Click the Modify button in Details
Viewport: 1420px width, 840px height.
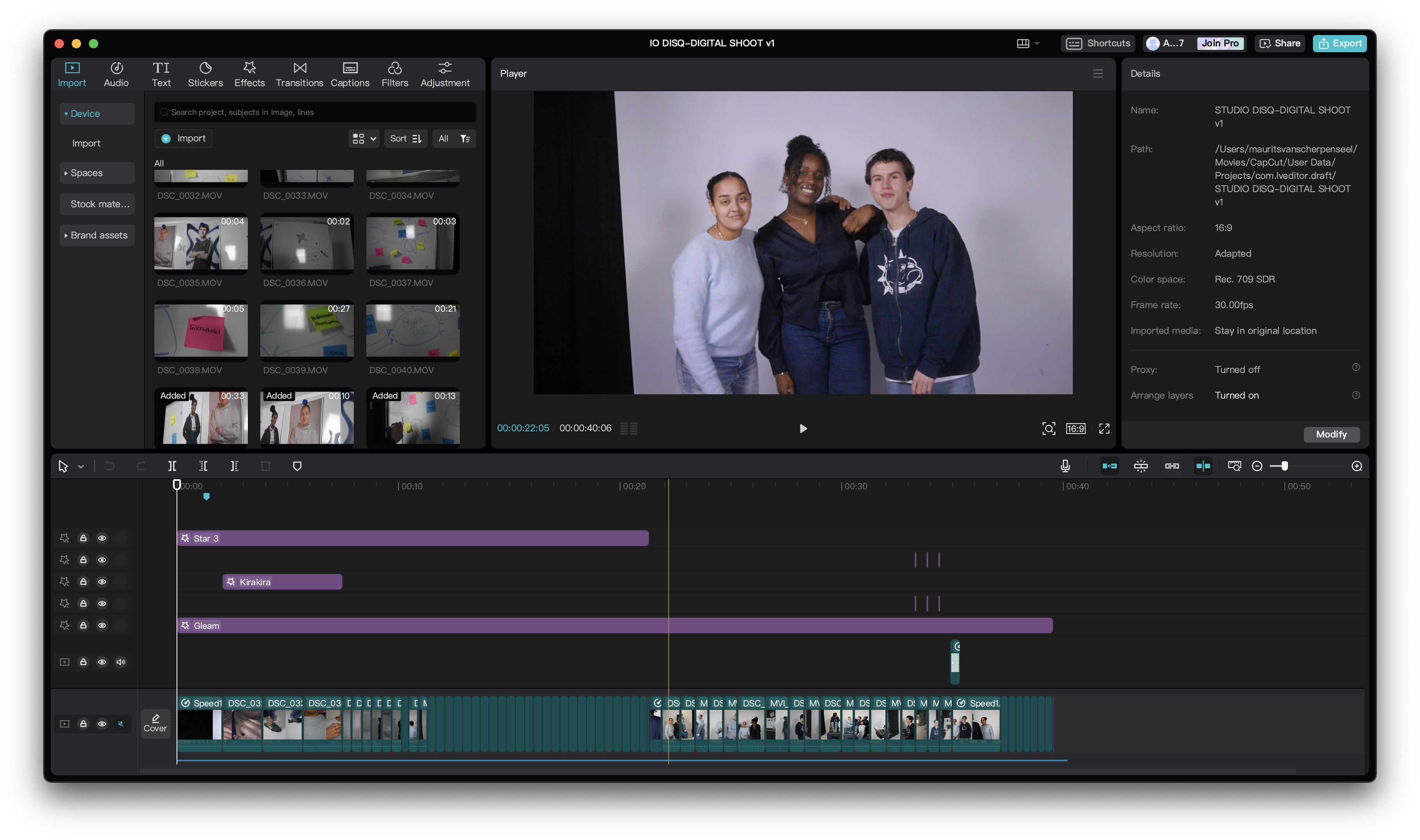[1331, 434]
